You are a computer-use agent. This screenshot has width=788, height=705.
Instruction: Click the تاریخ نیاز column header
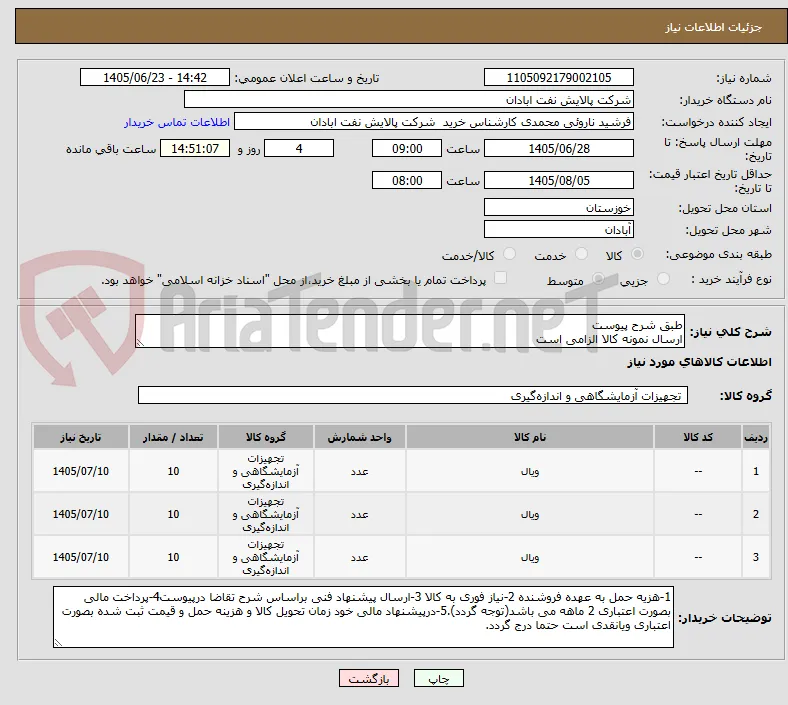(x=81, y=437)
